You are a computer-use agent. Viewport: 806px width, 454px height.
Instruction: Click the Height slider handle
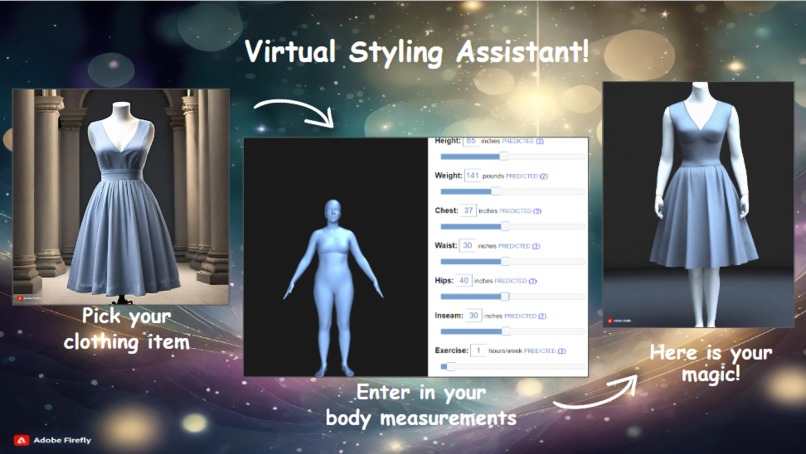(x=504, y=156)
